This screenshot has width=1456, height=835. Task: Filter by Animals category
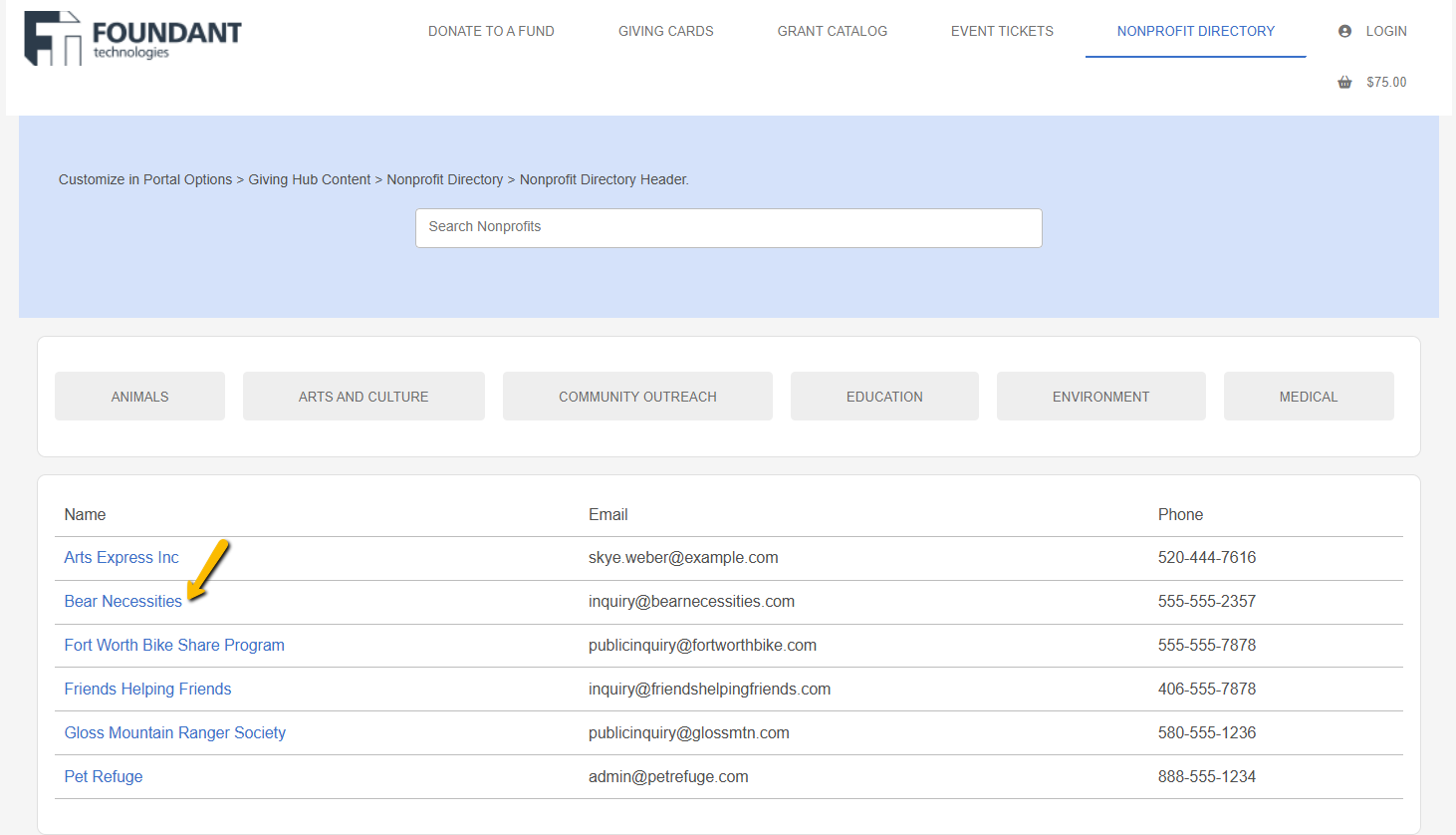tap(139, 397)
